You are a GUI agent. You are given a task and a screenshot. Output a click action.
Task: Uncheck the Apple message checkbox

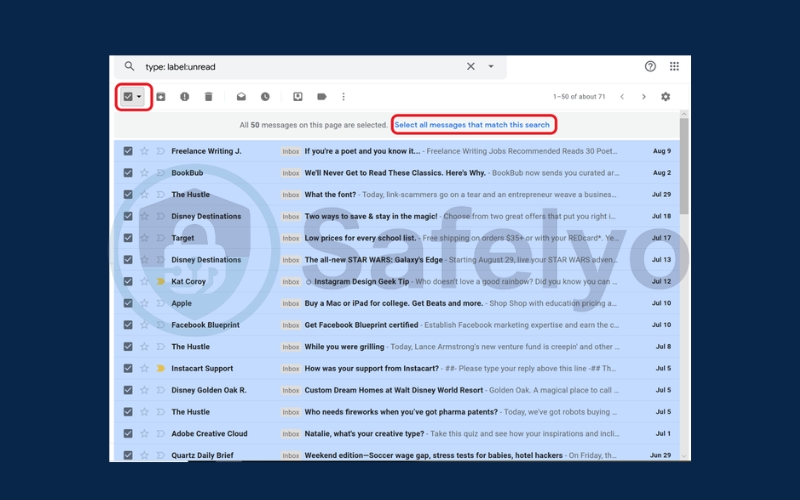[x=128, y=303]
